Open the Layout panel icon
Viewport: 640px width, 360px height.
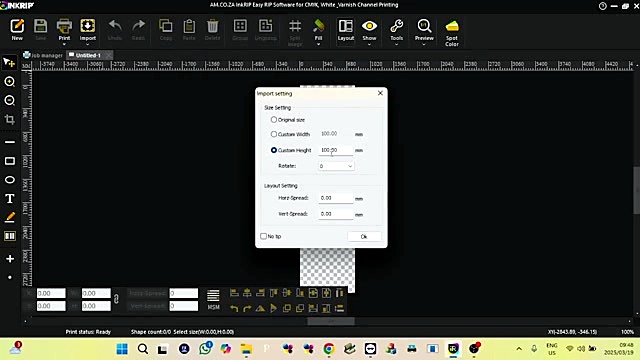point(346,26)
